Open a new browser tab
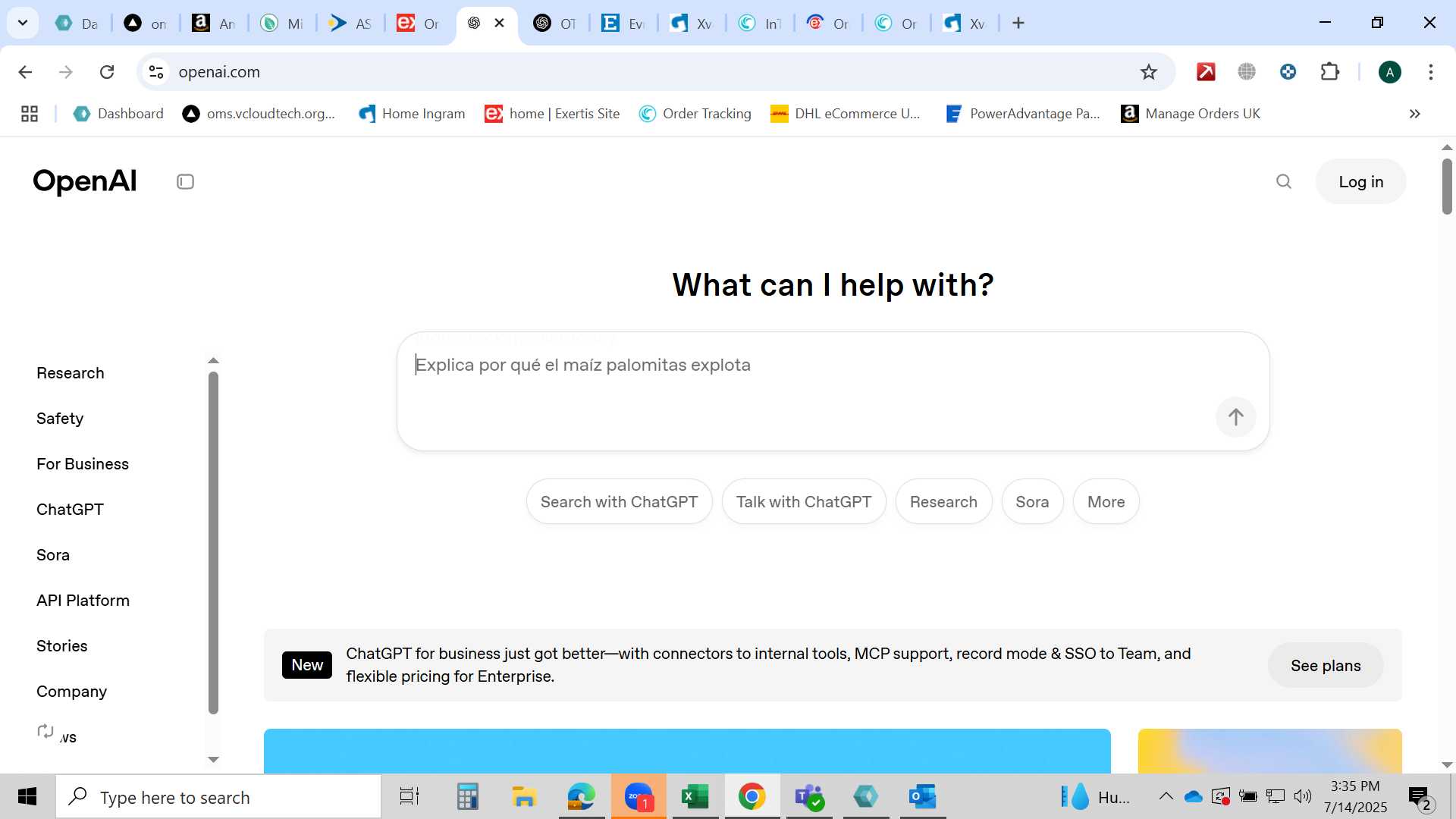 tap(1018, 24)
